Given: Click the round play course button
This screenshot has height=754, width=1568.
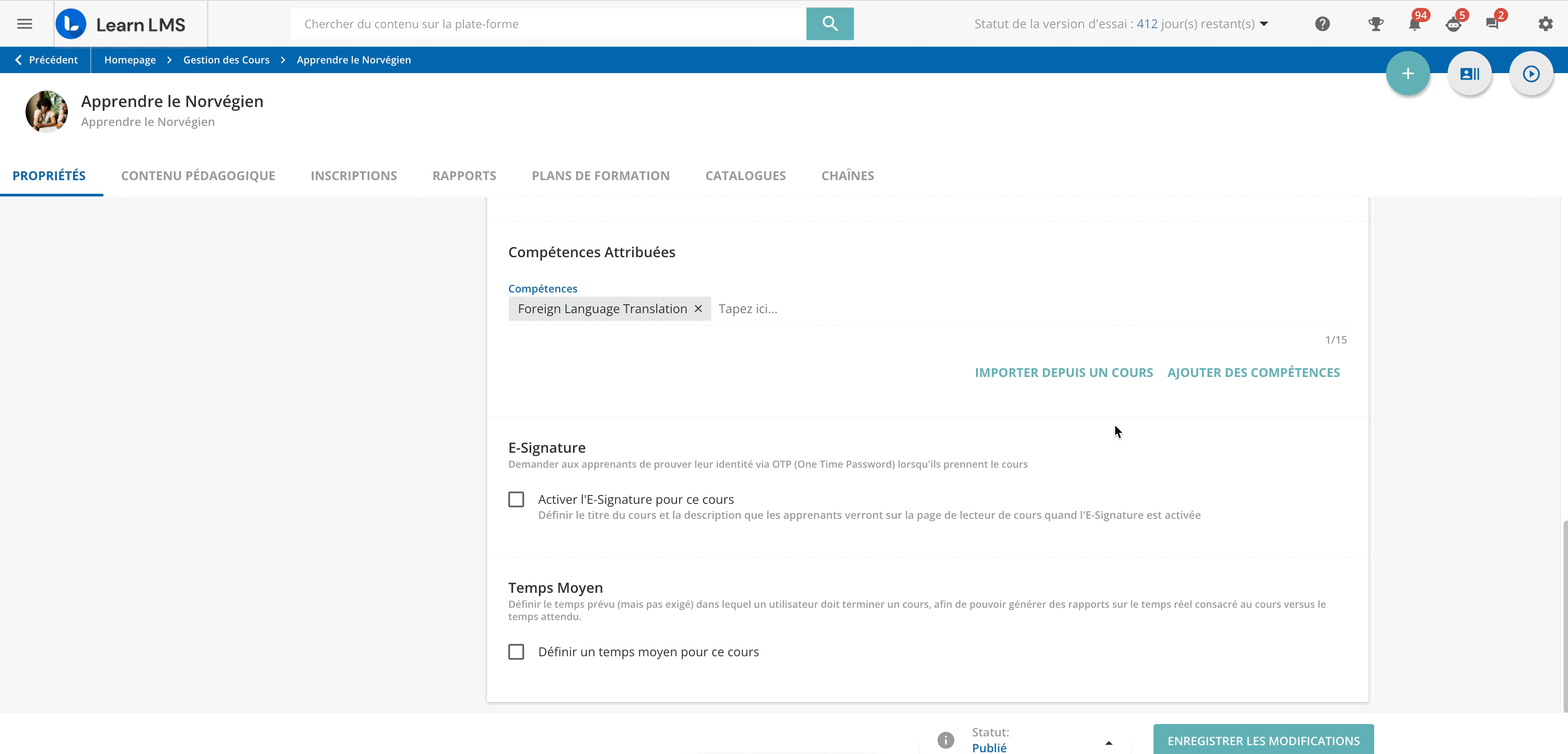Looking at the screenshot, I should click(1531, 74).
